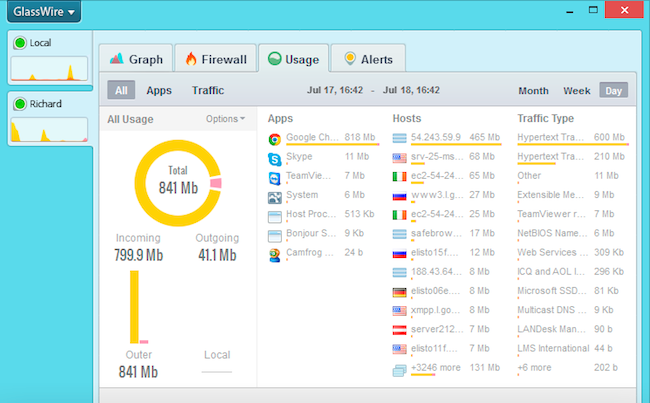Screen dimensions: 650x403
Task: Click the green status indicator for Local
Action: [x=19, y=43]
